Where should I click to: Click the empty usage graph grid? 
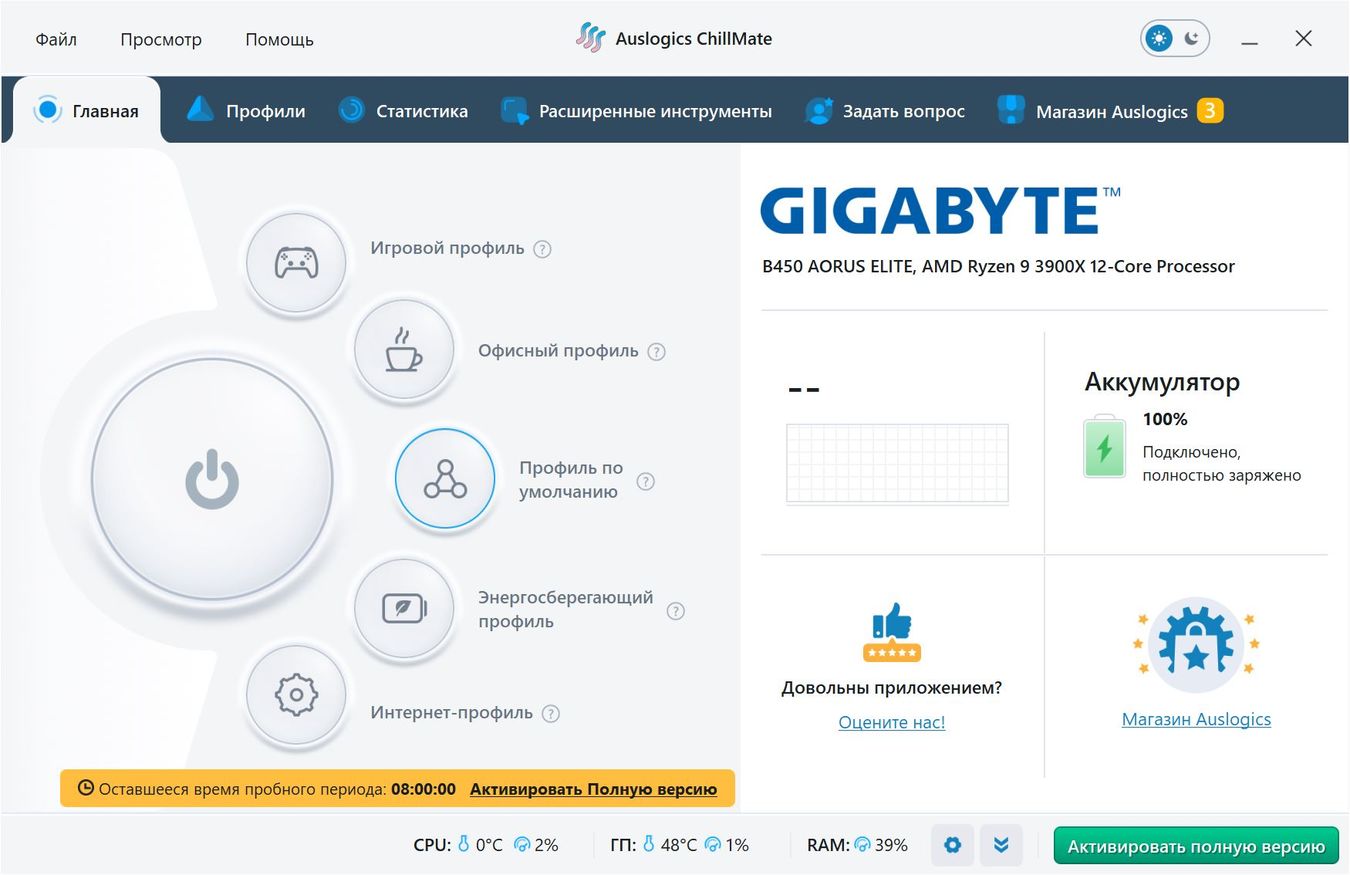pos(897,463)
